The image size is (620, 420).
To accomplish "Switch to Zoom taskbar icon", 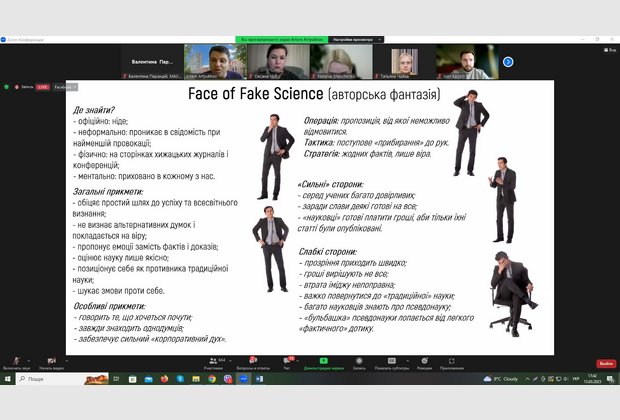I will (244, 379).
